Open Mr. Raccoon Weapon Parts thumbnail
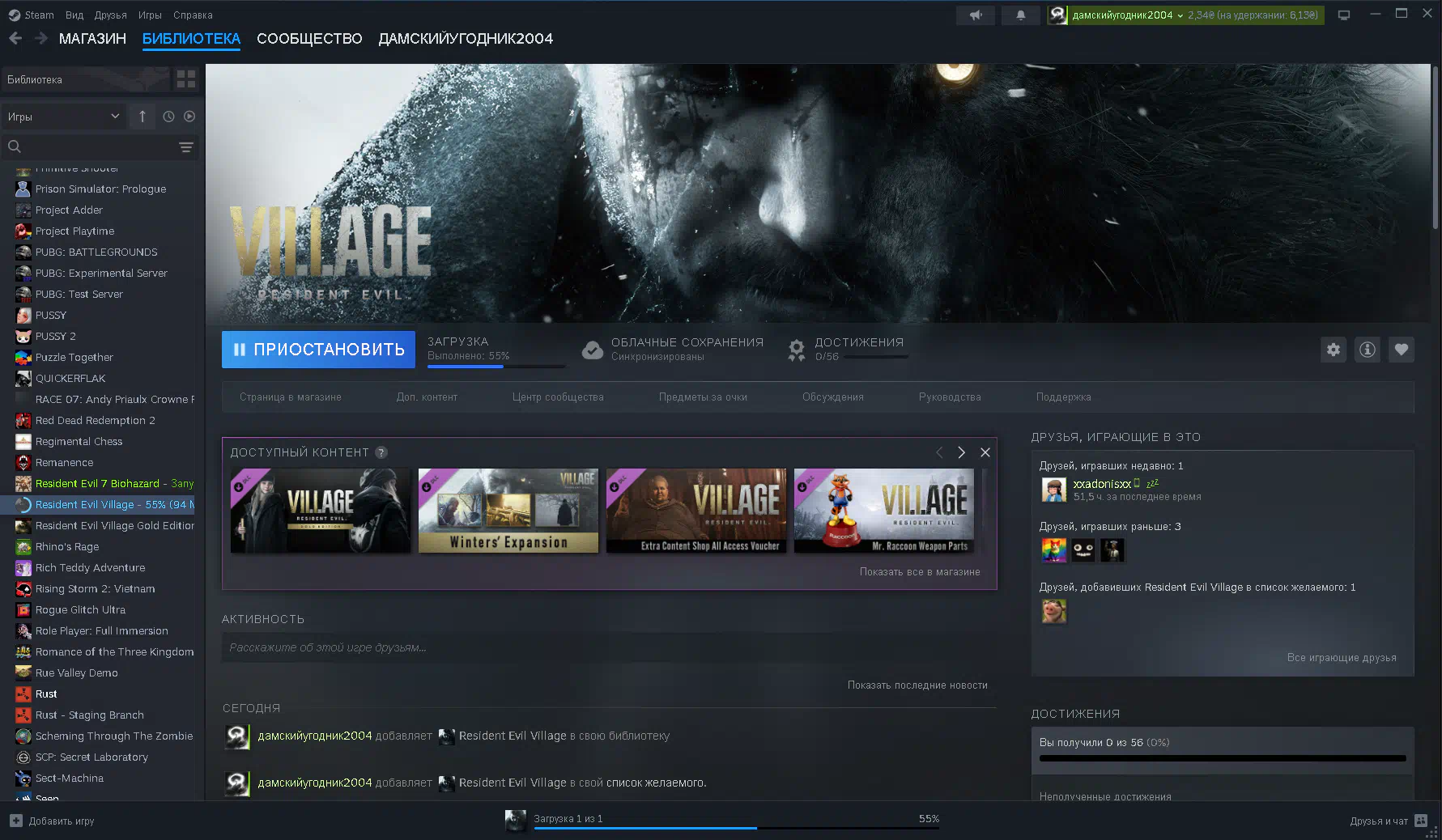Image resolution: width=1442 pixels, height=840 pixels. click(884, 511)
